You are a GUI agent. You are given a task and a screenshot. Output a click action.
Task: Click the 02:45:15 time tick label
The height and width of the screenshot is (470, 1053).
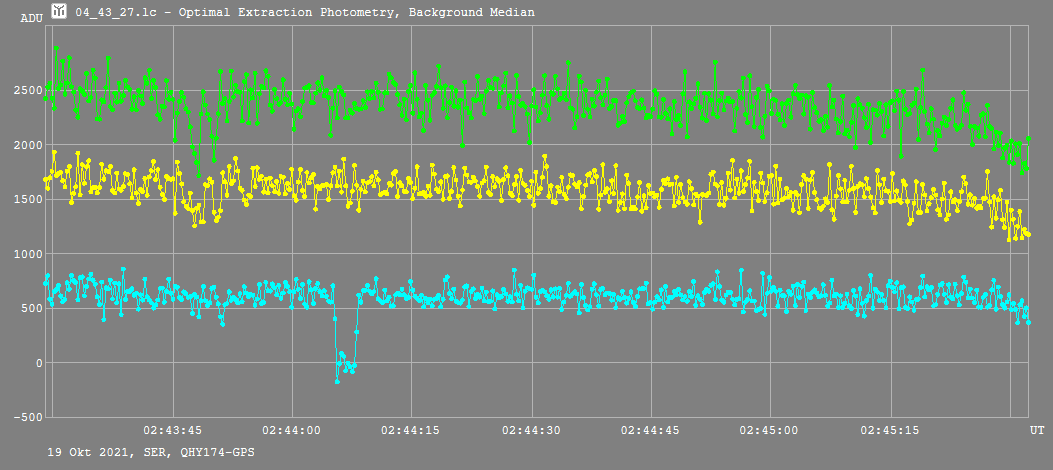[890, 430]
